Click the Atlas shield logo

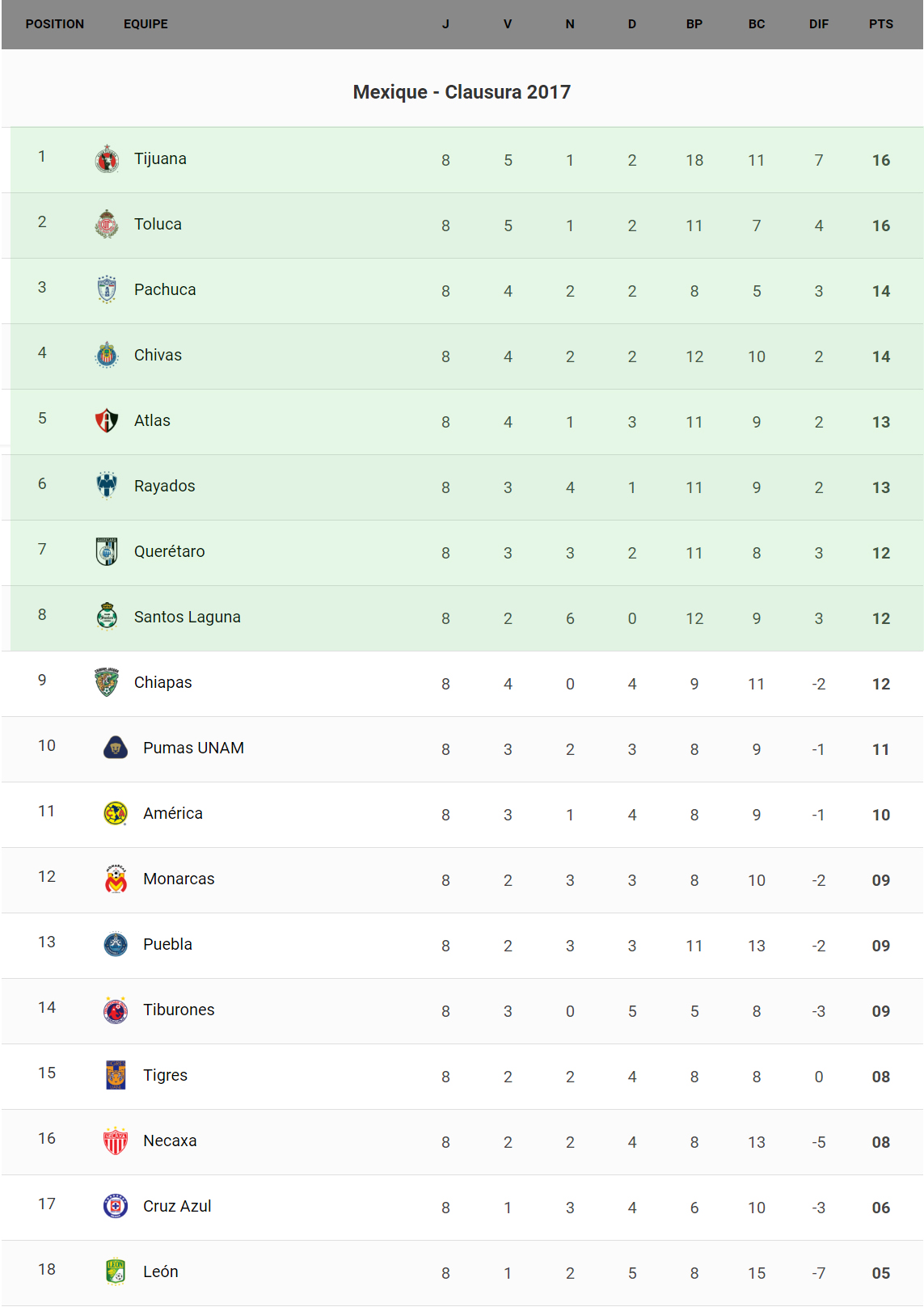coord(107,420)
